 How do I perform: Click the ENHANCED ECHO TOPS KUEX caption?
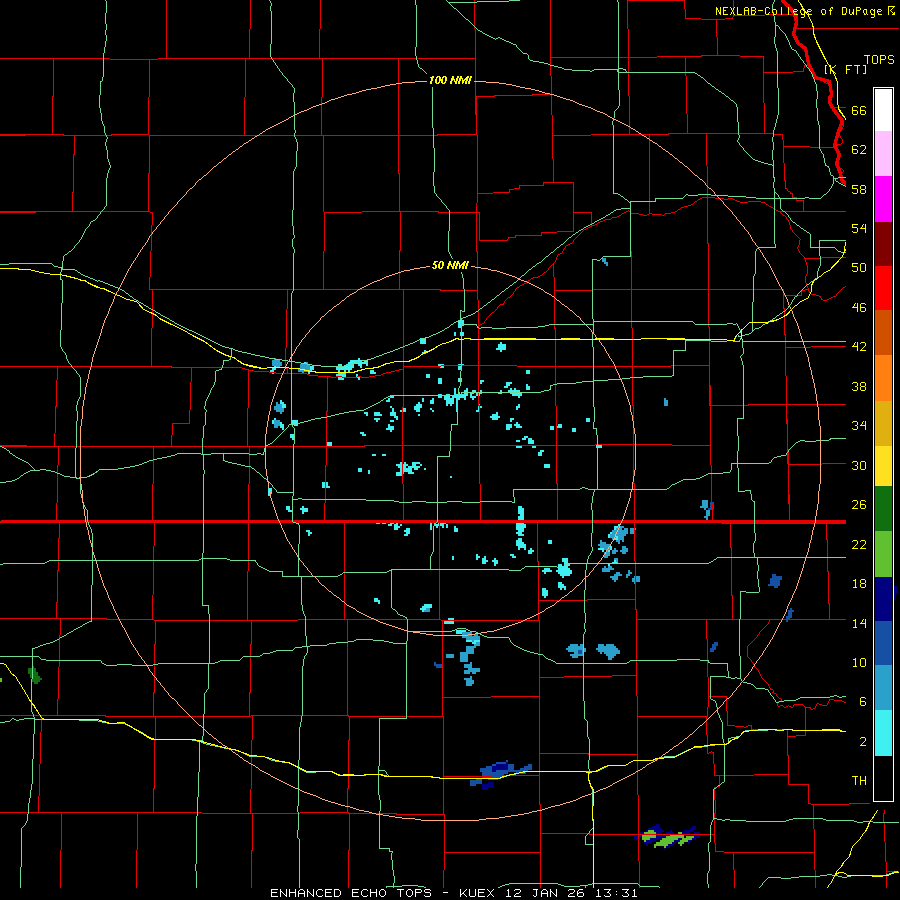pos(453,893)
